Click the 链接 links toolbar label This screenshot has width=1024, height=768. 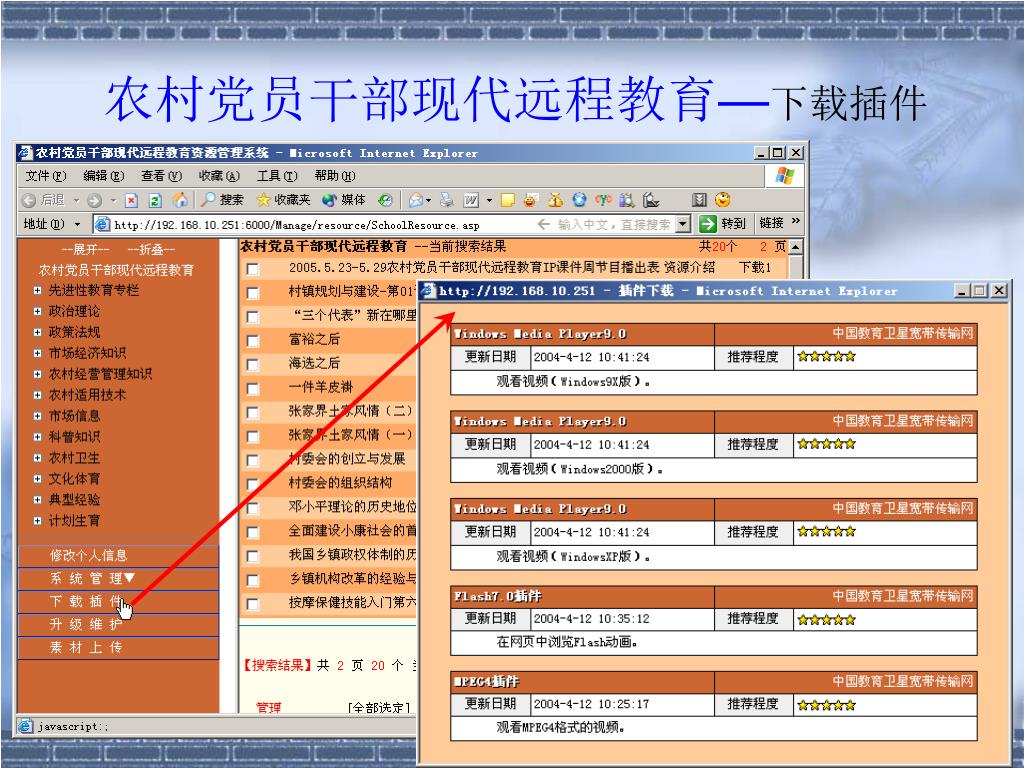pos(771,223)
